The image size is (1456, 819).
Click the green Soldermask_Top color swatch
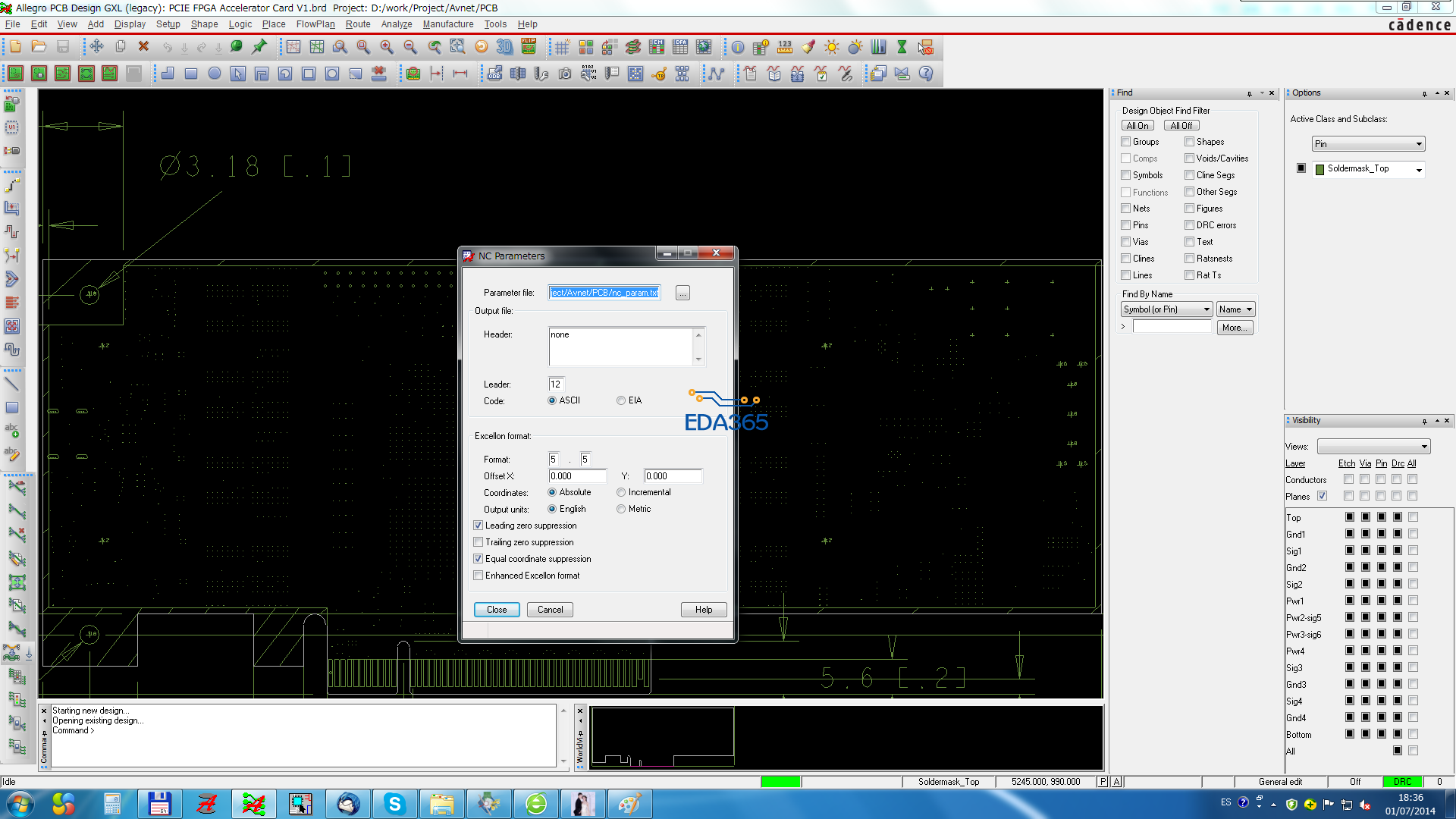pyautogui.click(x=1319, y=169)
